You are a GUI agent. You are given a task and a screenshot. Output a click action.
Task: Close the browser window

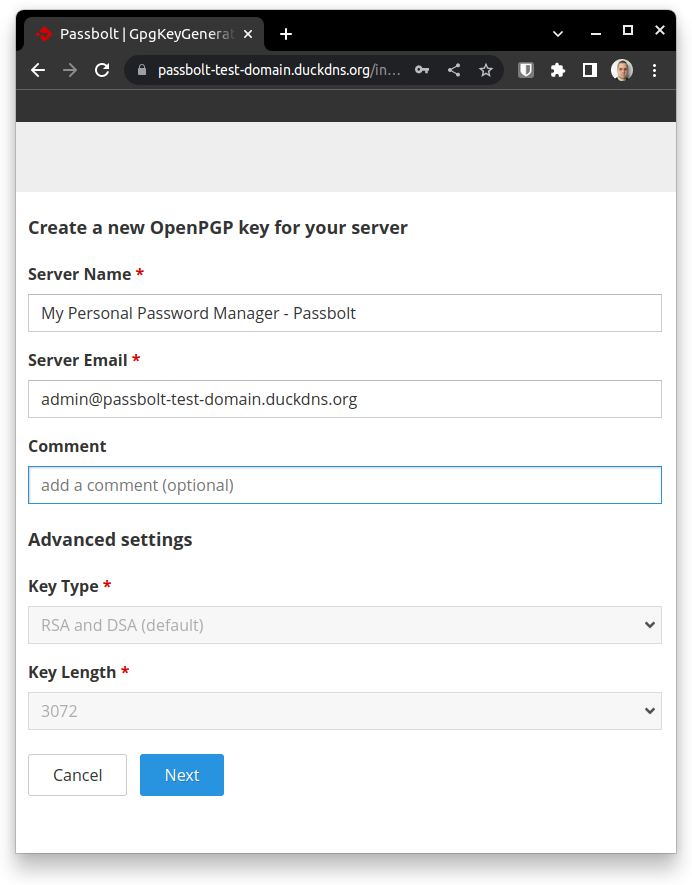click(660, 30)
